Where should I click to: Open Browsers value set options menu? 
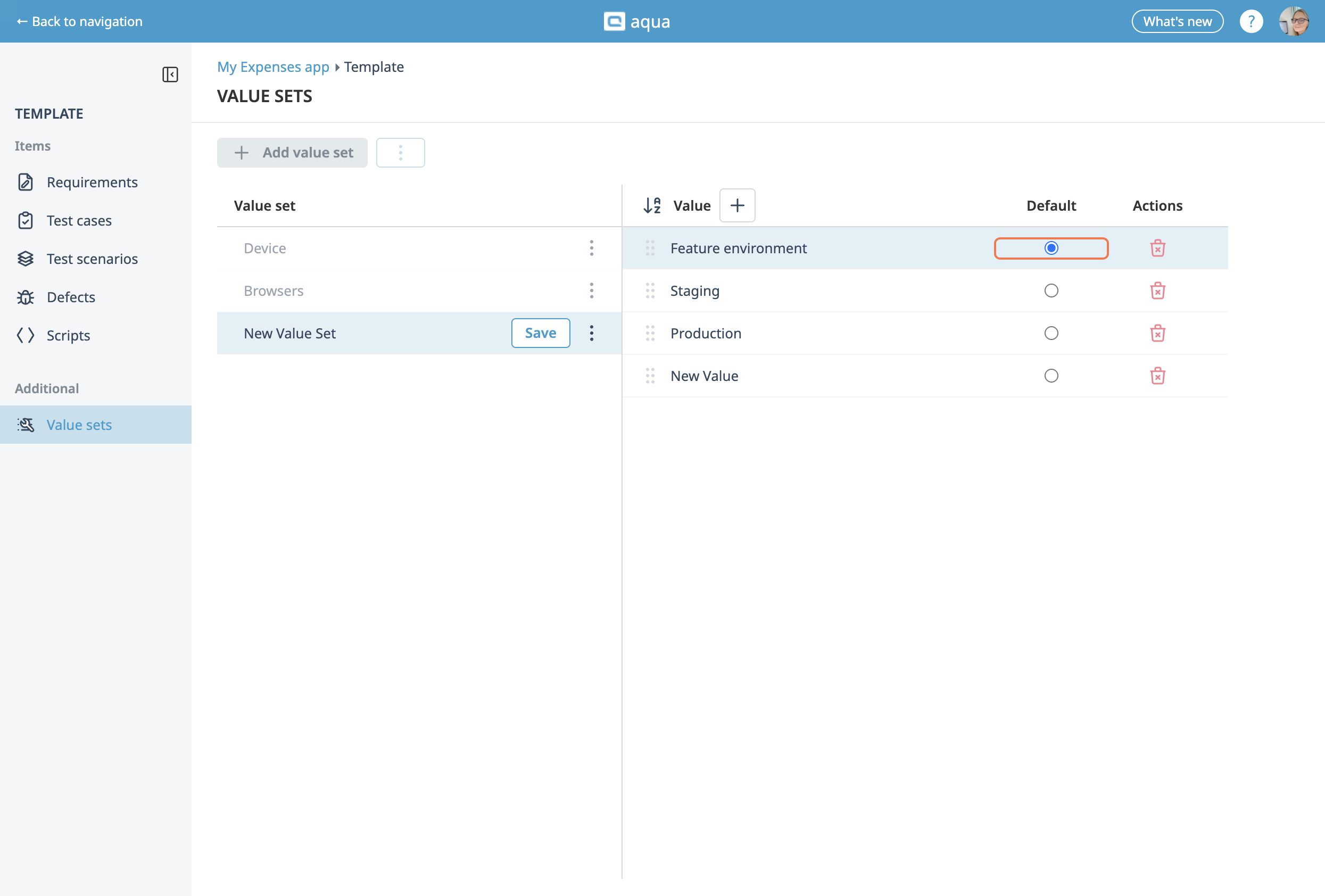pos(591,291)
